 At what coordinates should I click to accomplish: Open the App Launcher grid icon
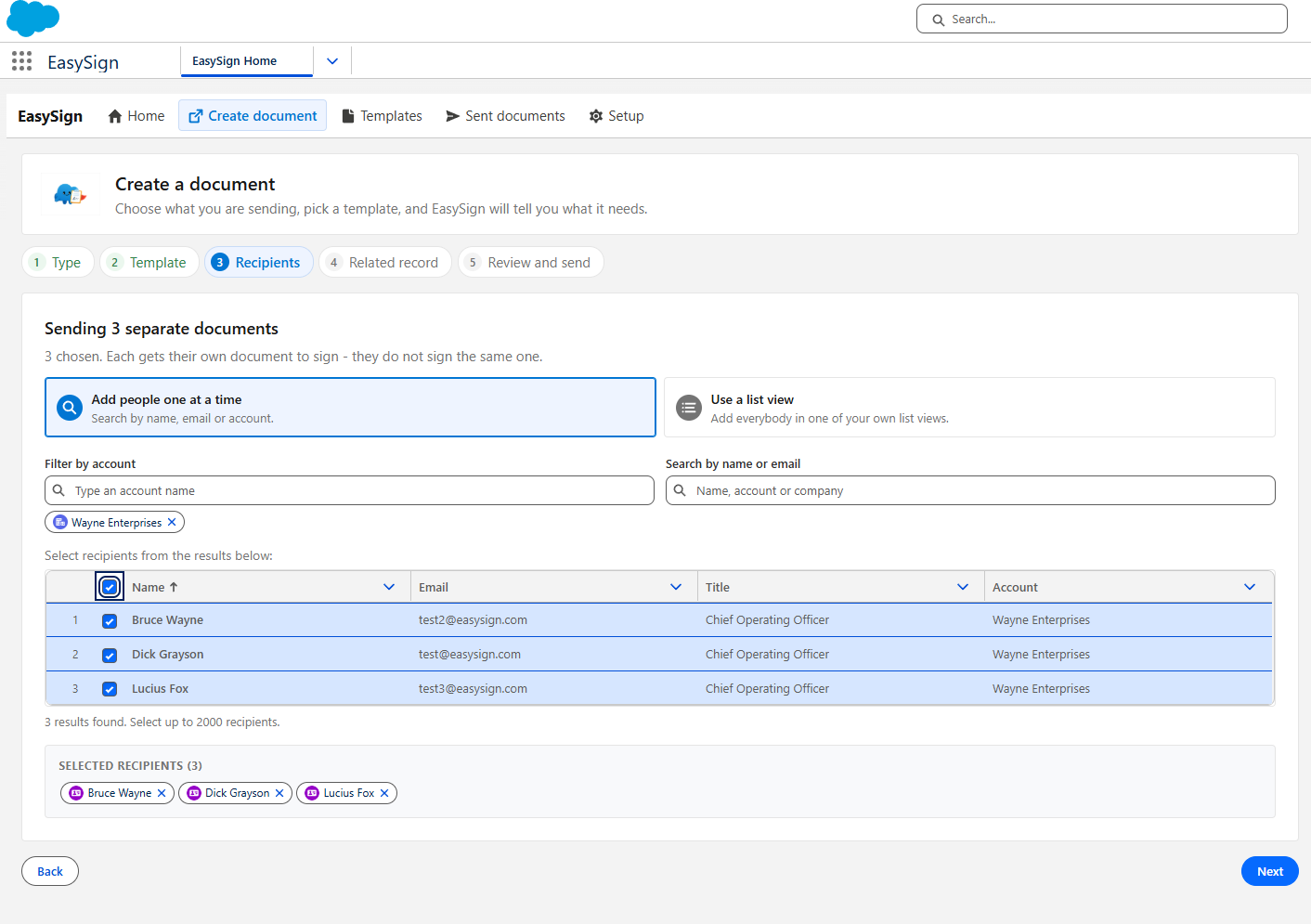pos(21,61)
